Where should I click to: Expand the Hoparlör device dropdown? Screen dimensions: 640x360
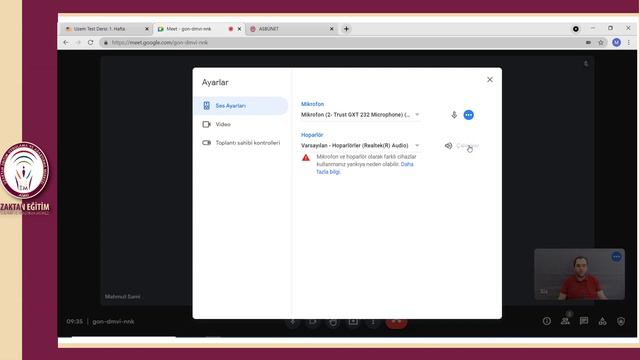pos(360,145)
